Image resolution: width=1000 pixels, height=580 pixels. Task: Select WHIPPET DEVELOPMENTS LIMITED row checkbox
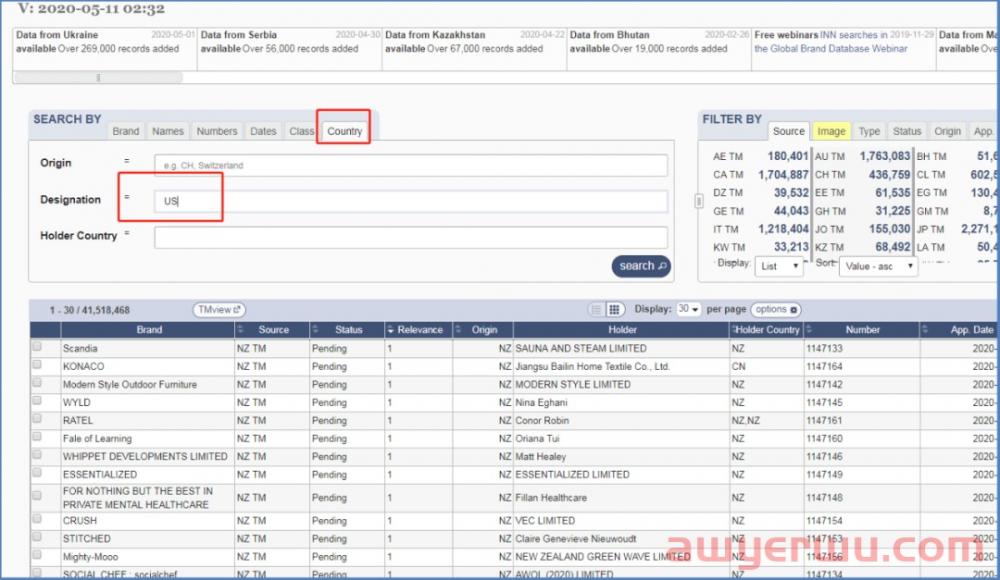(x=37, y=455)
